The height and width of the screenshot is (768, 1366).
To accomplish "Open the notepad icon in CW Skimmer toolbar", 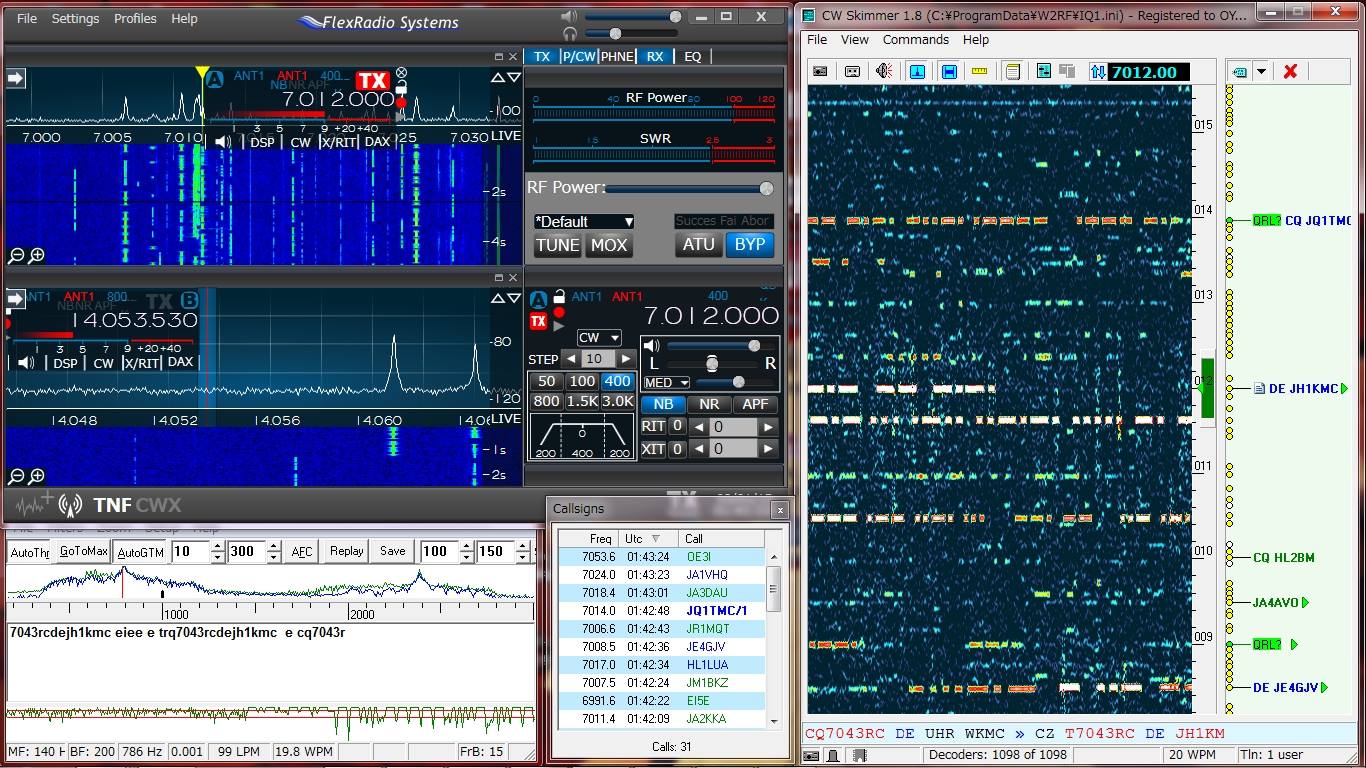I will pos(1012,71).
